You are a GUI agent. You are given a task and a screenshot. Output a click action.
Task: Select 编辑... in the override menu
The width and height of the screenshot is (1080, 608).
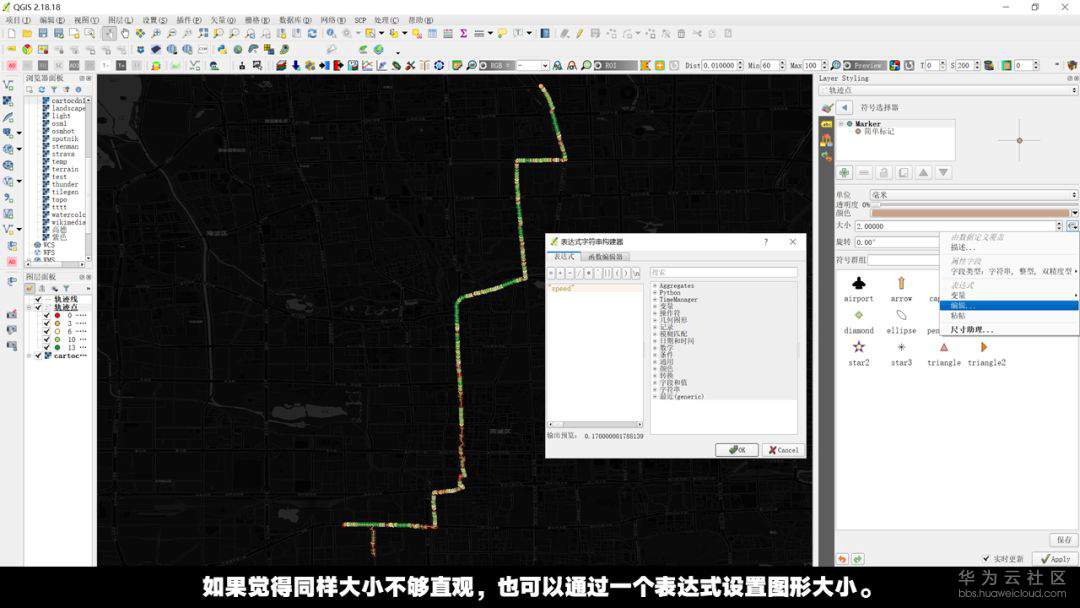(1009, 306)
